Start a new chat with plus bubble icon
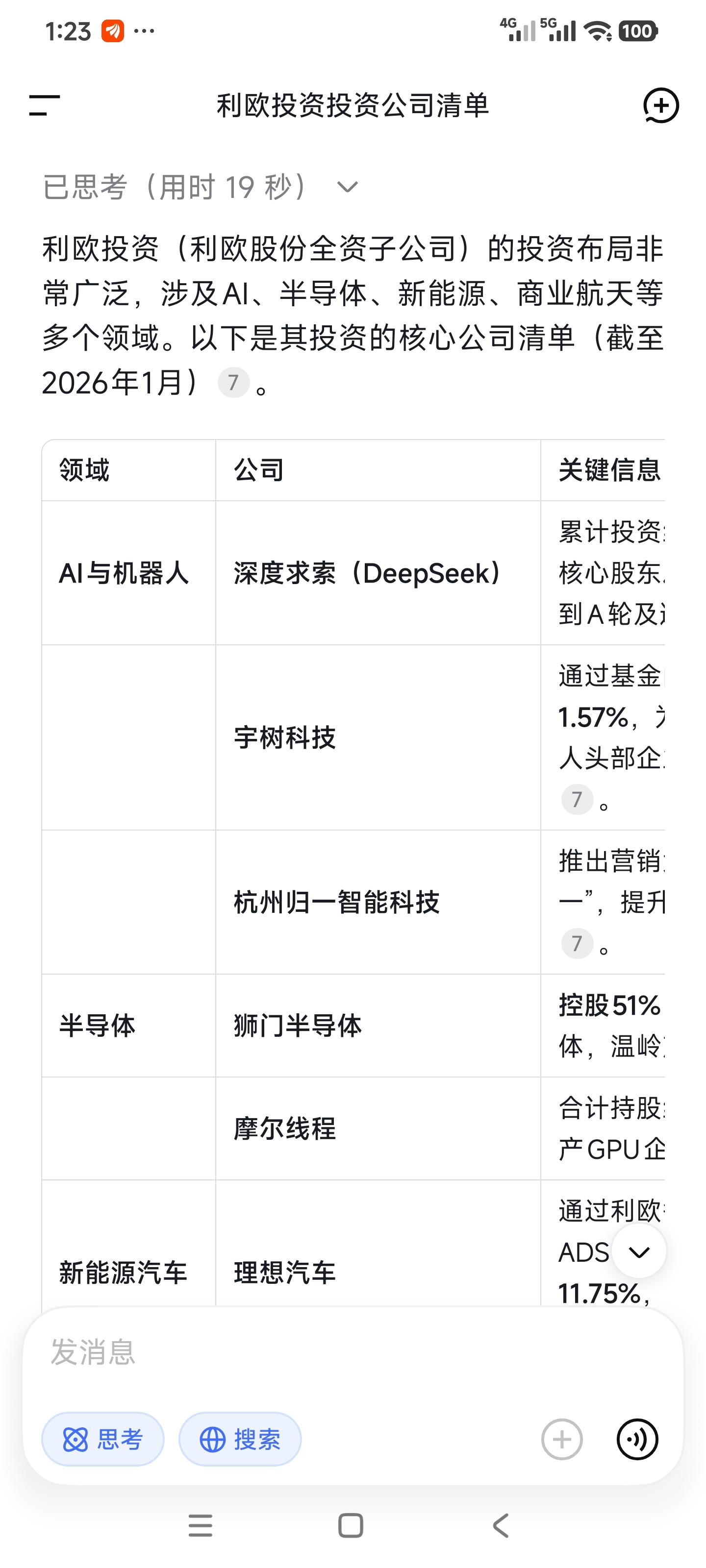 [661, 105]
